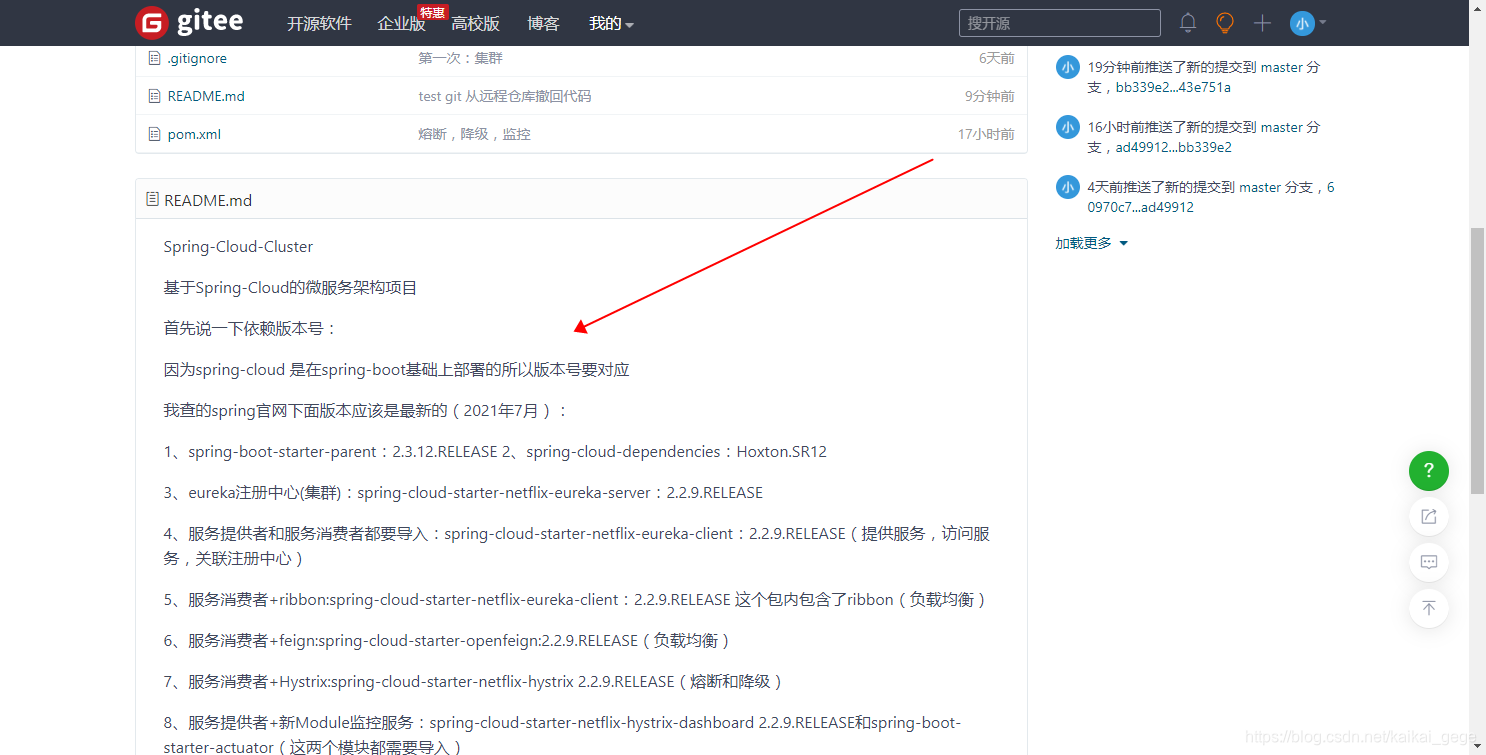
Task: Open the user avatar dropdown menu
Action: click(x=1303, y=22)
